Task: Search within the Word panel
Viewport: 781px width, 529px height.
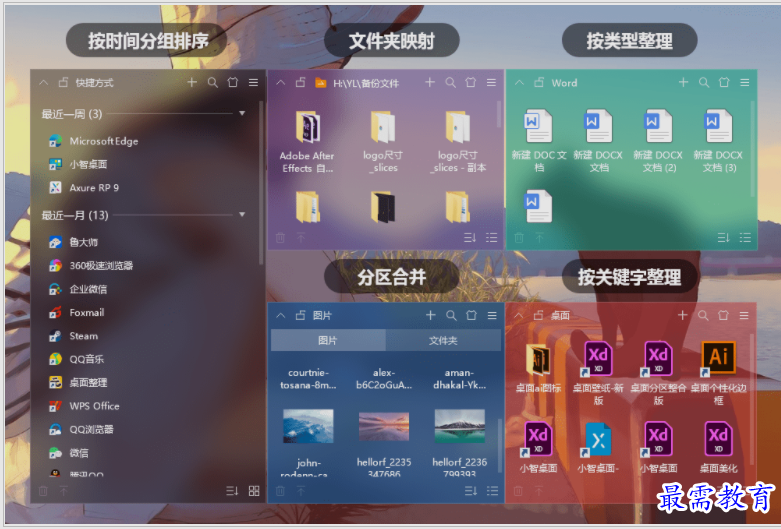Action: pyautogui.click(x=704, y=83)
